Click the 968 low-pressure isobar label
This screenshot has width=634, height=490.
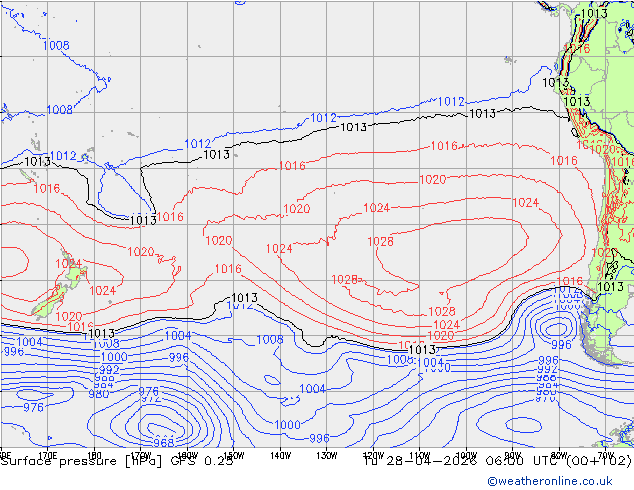pos(164,443)
